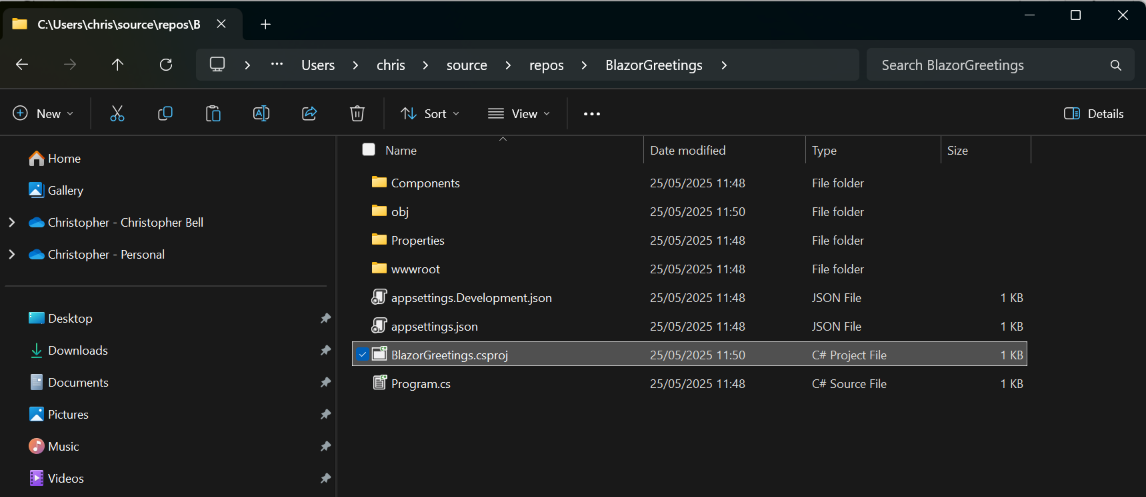Refresh the current folder view
The height and width of the screenshot is (497, 1146).
166,65
